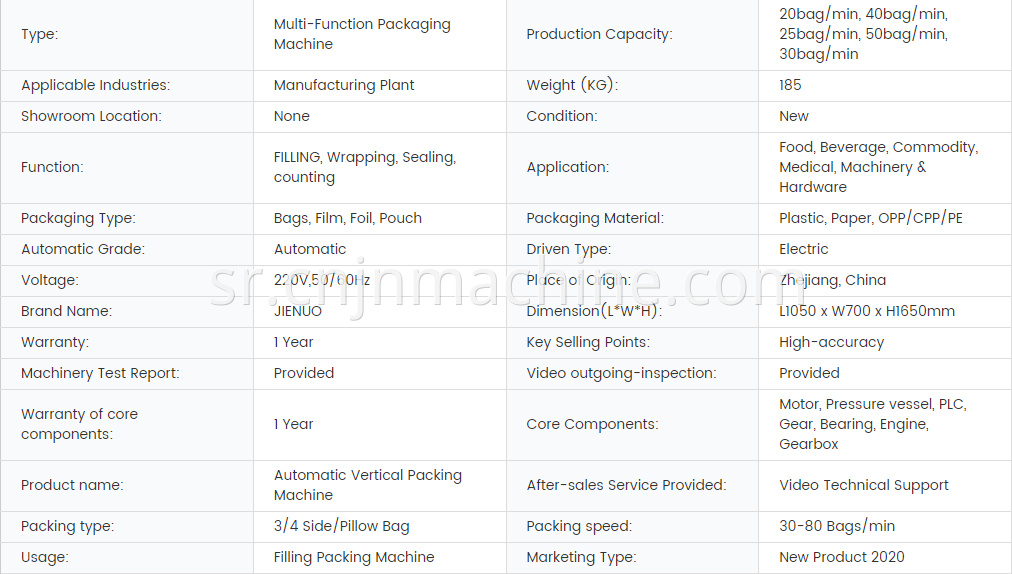Select the Driven Type Electric value
This screenshot has height=574, width=1012.
(804, 249)
